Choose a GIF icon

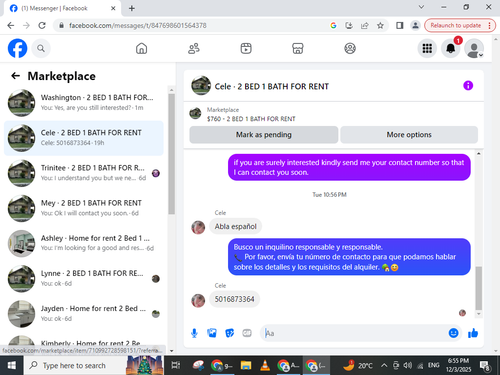(x=247, y=333)
